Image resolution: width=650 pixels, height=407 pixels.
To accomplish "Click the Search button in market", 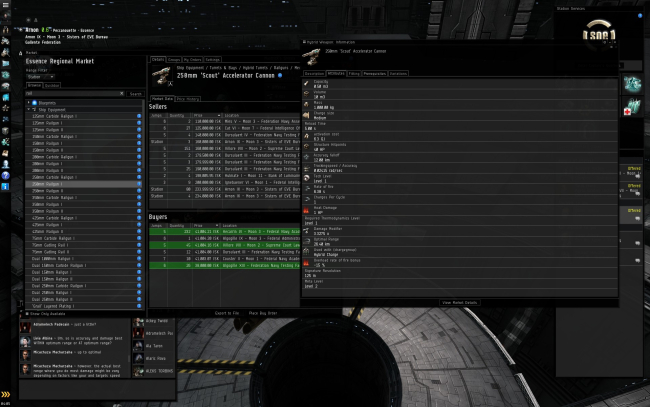I will 136,94.
